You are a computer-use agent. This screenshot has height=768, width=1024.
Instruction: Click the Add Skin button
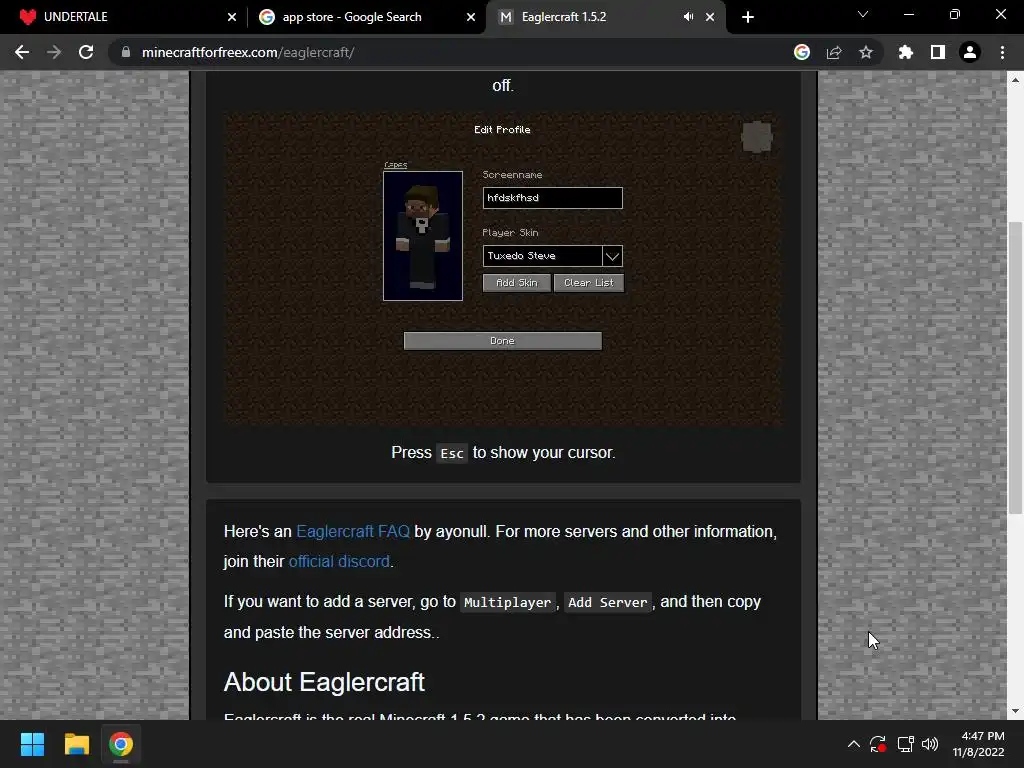(x=517, y=283)
